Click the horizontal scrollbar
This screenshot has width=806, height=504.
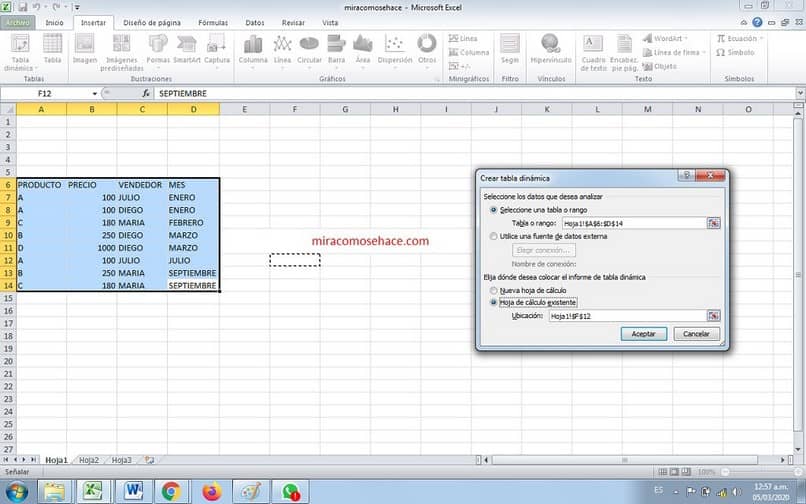[625, 460]
